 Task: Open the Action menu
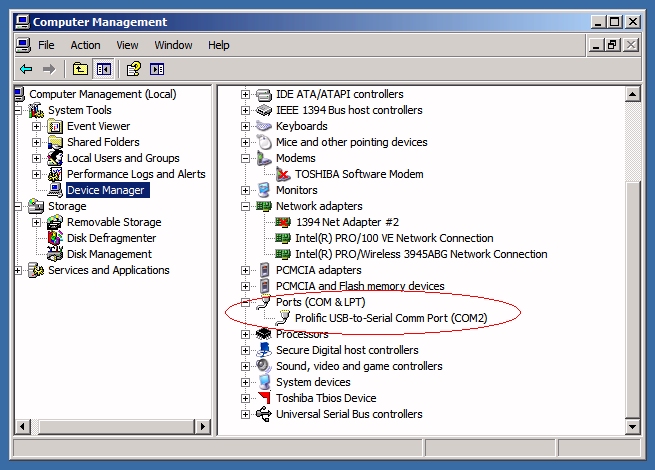[85, 45]
